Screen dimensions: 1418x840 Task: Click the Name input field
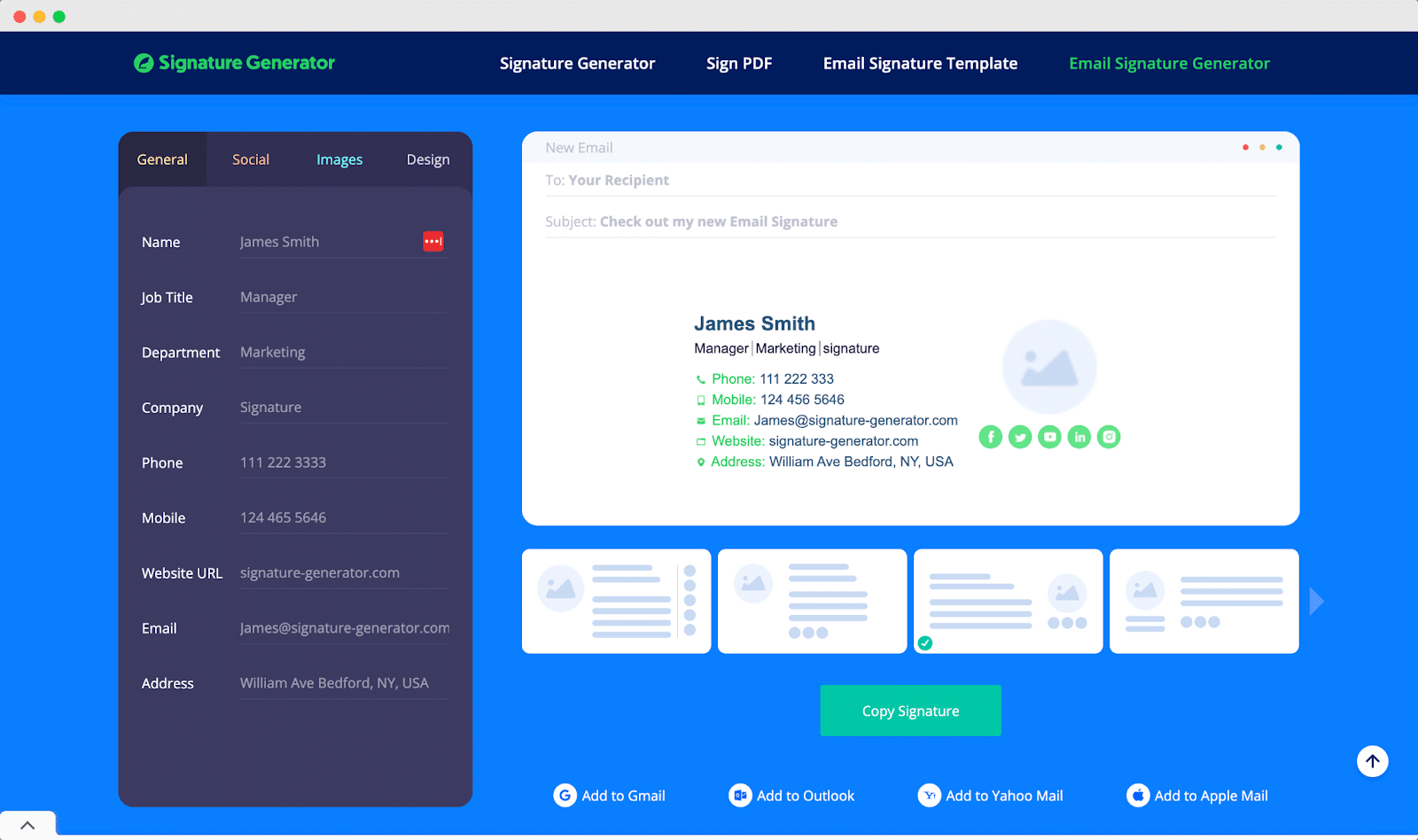(344, 242)
